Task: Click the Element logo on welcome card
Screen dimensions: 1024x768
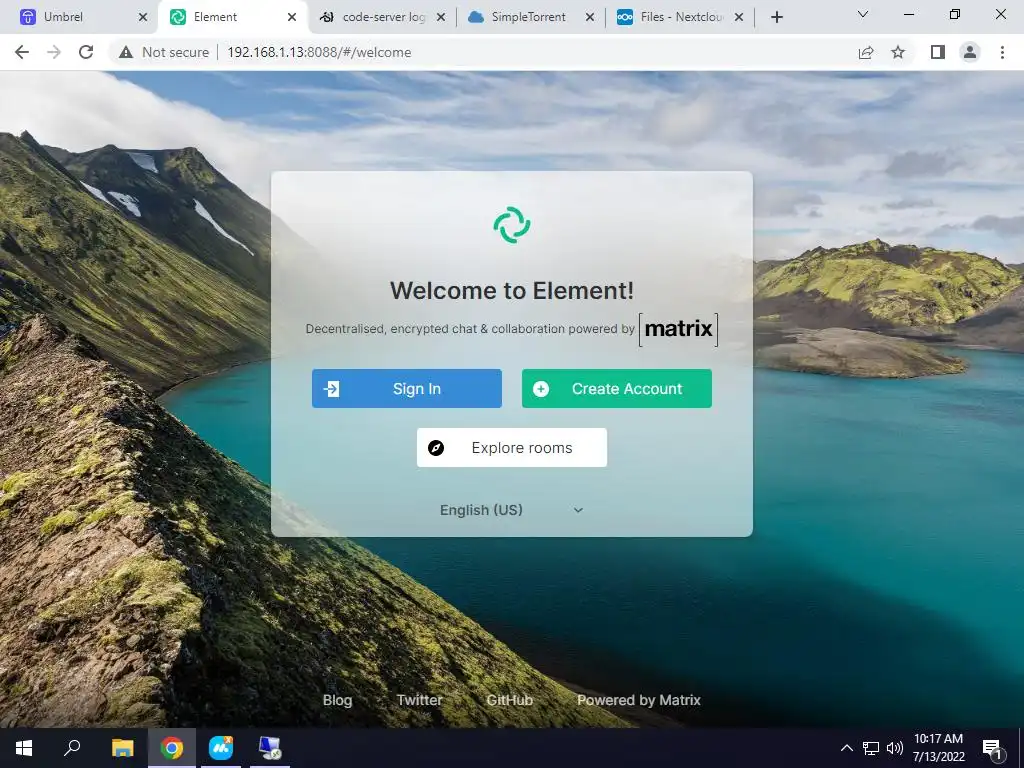Action: click(x=512, y=225)
